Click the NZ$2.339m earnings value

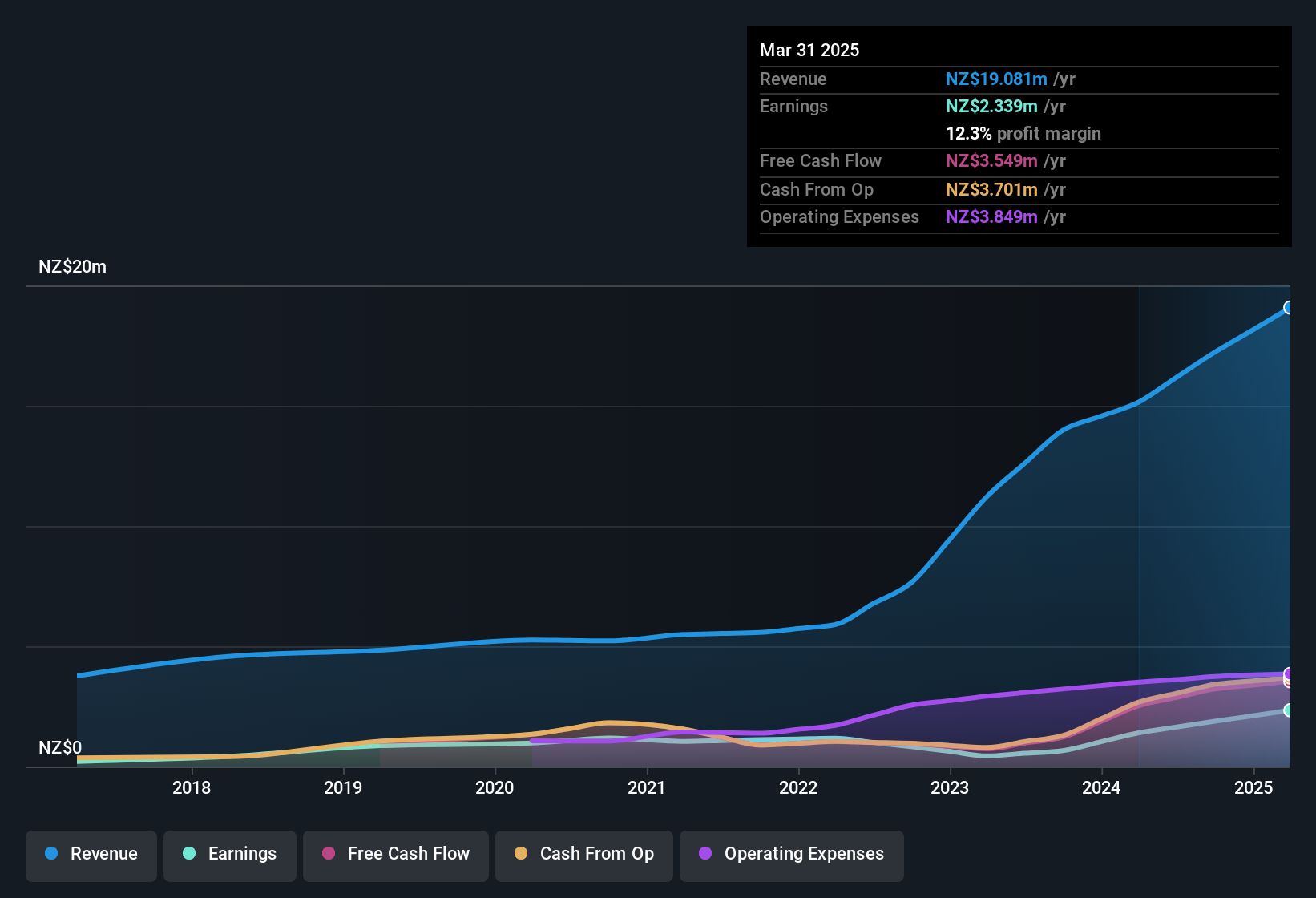991,107
